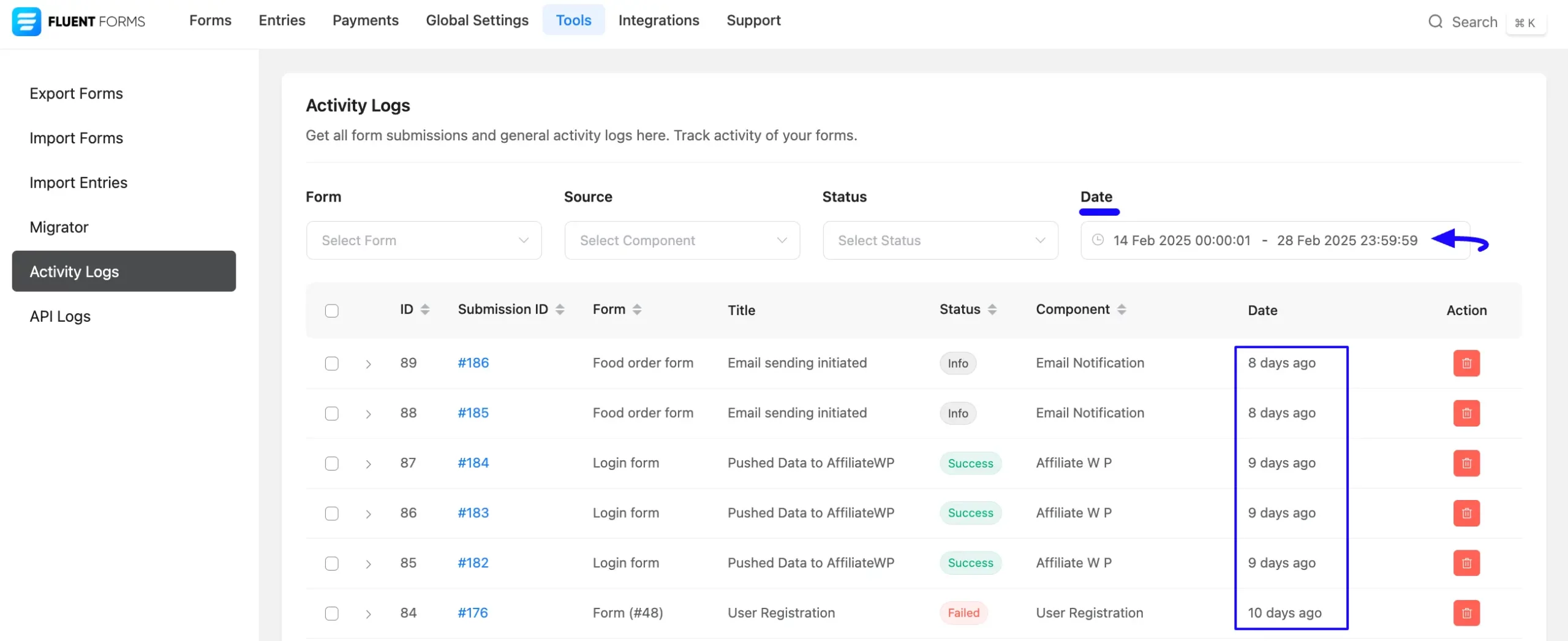
Task: Open the Payments menu
Action: (x=366, y=20)
